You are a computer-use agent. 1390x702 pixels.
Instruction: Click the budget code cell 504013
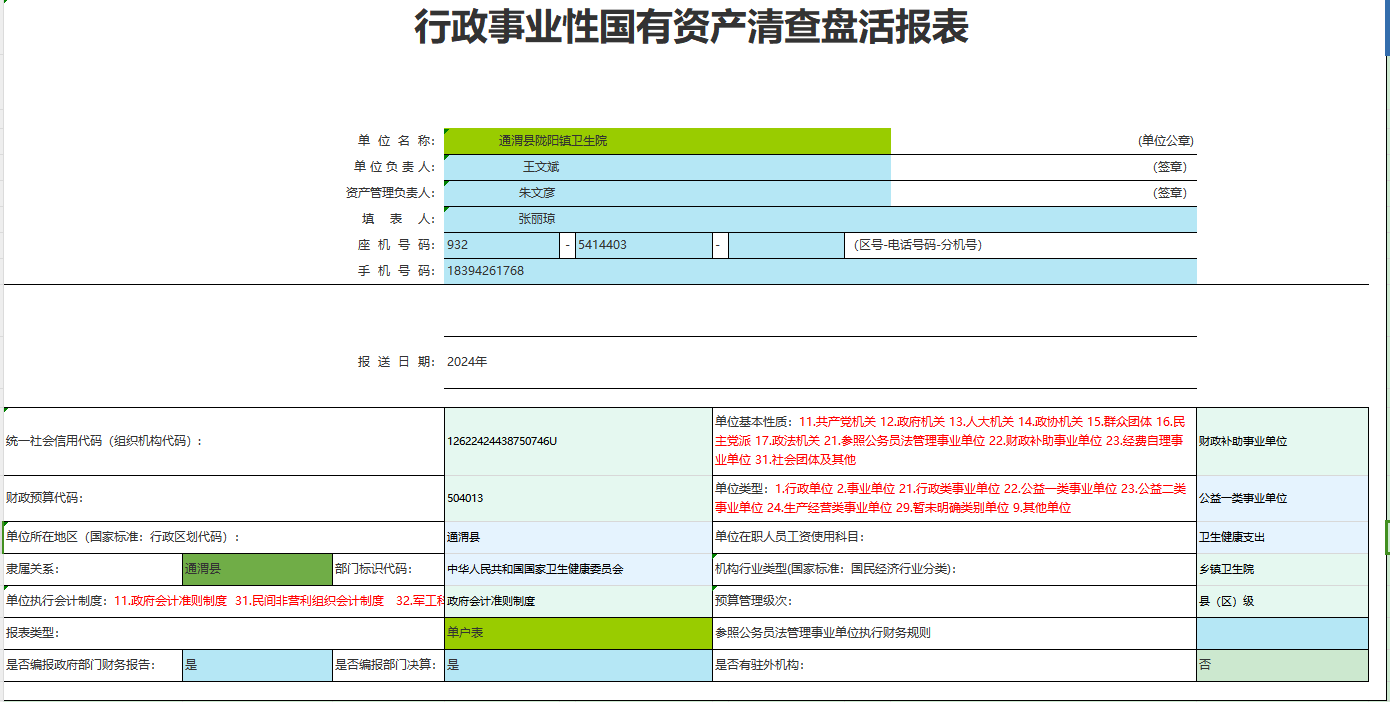coord(578,498)
